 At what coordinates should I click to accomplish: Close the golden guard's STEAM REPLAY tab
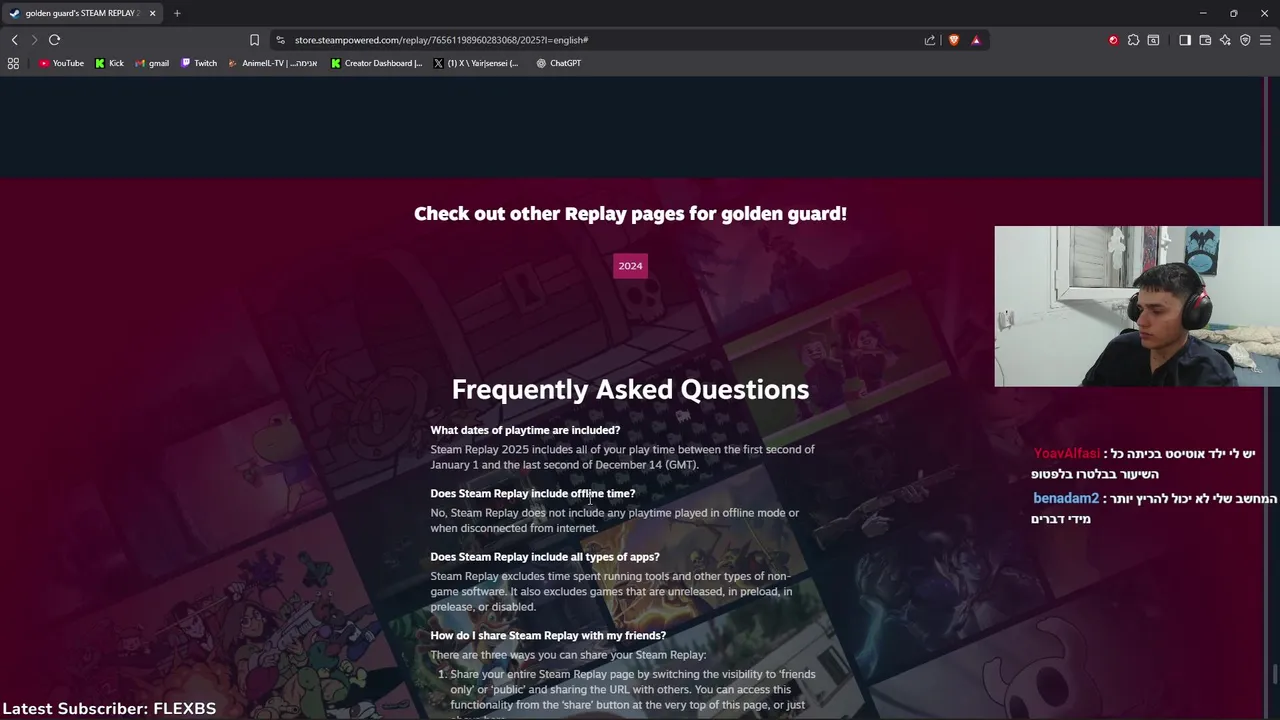pos(152,13)
